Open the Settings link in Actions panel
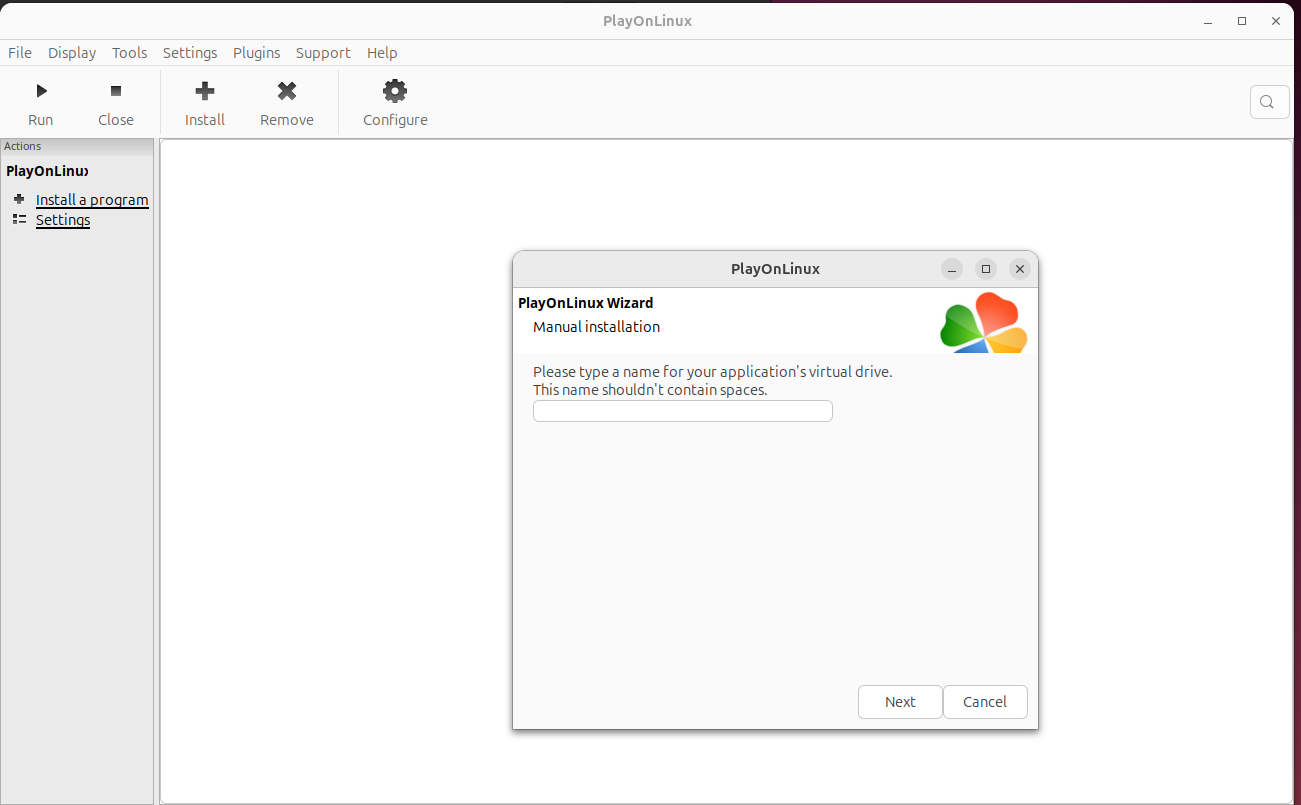Image resolution: width=1301 pixels, height=805 pixels. [63, 220]
